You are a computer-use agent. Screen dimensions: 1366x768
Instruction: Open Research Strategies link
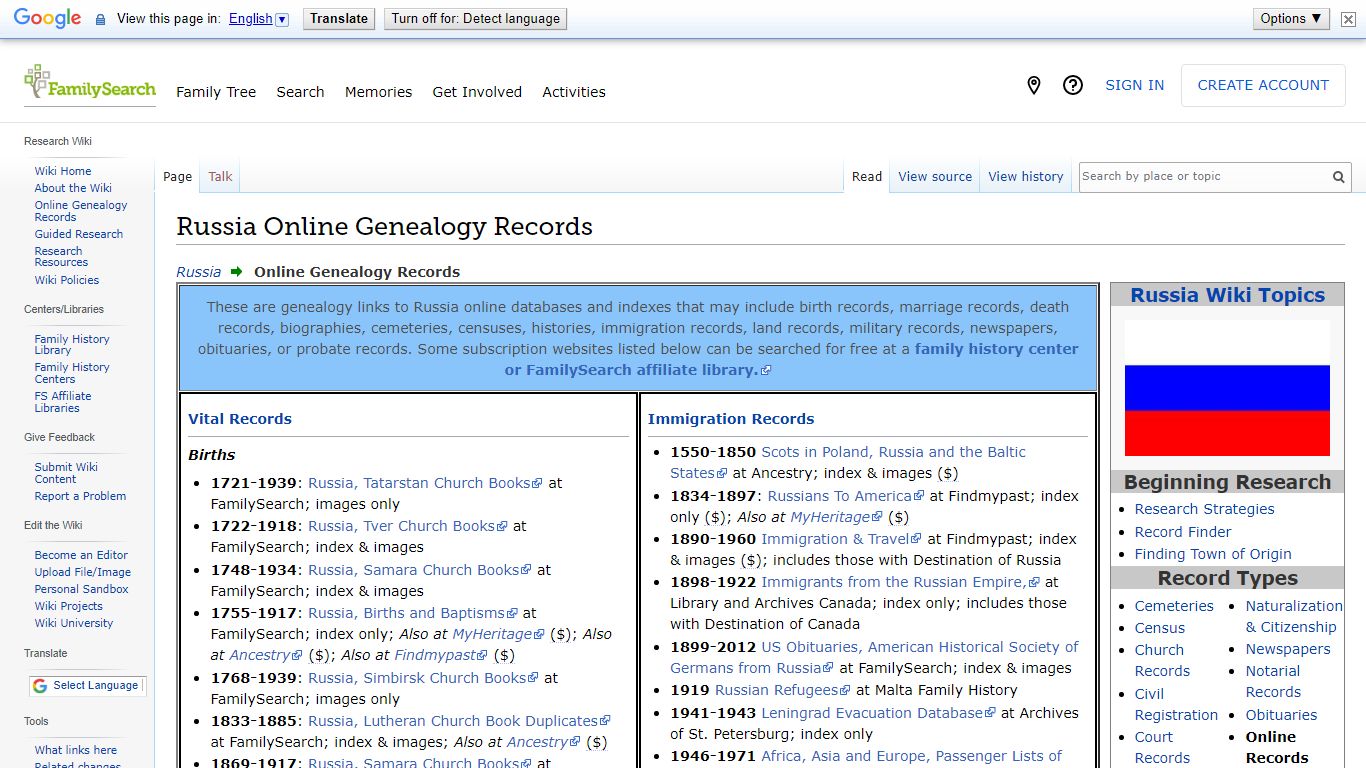(x=1204, y=509)
